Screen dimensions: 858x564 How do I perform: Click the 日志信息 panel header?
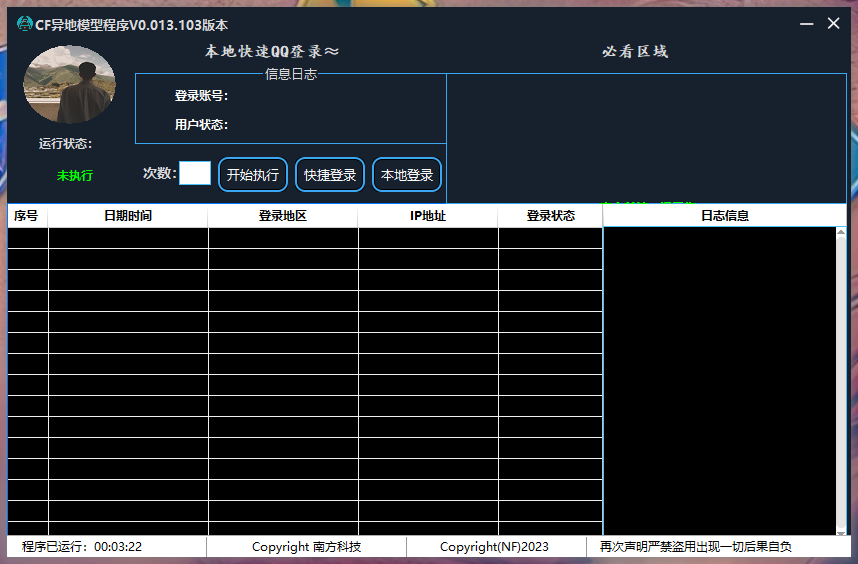pos(724,215)
